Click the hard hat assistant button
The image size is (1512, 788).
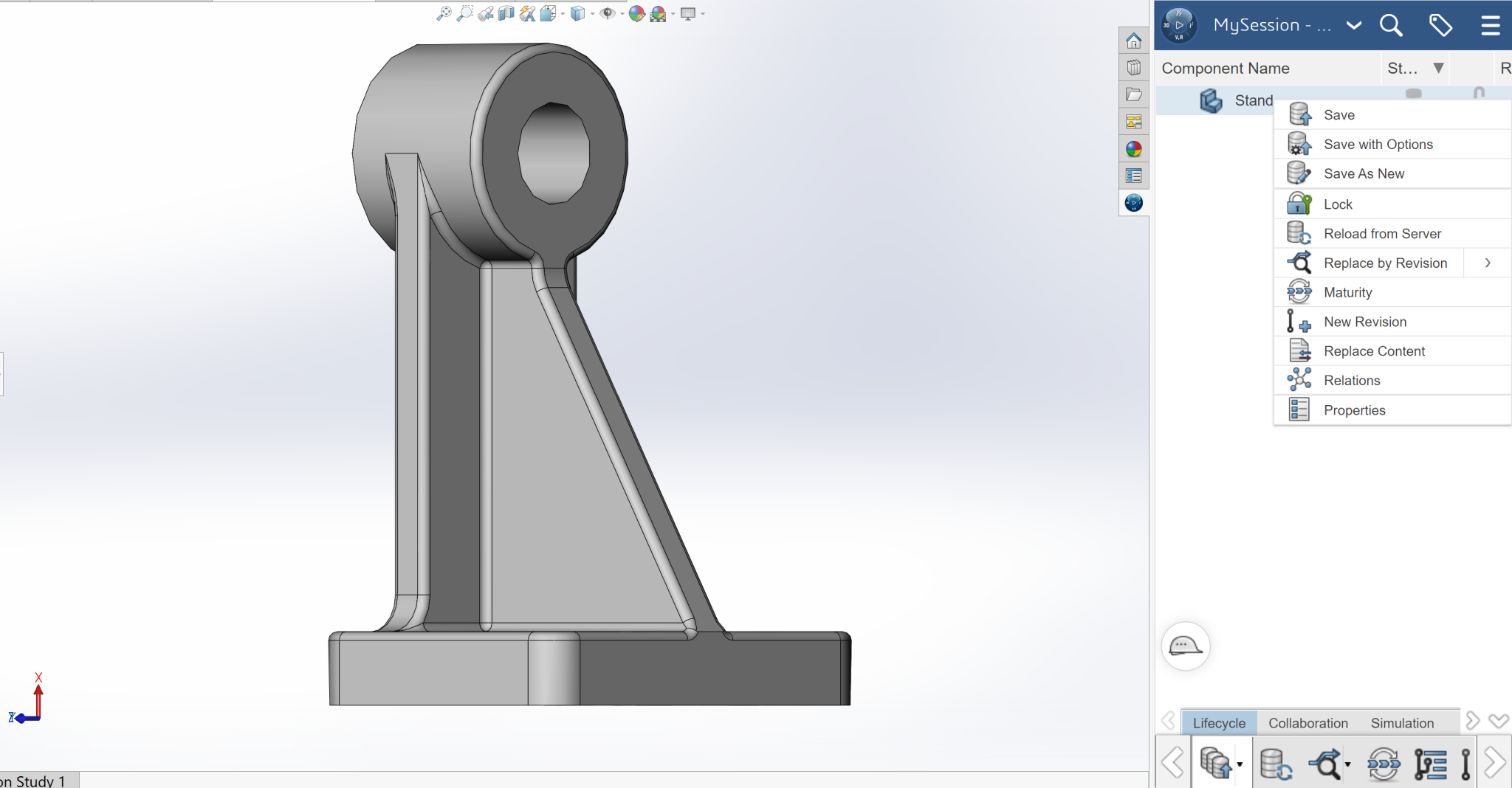point(1186,646)
